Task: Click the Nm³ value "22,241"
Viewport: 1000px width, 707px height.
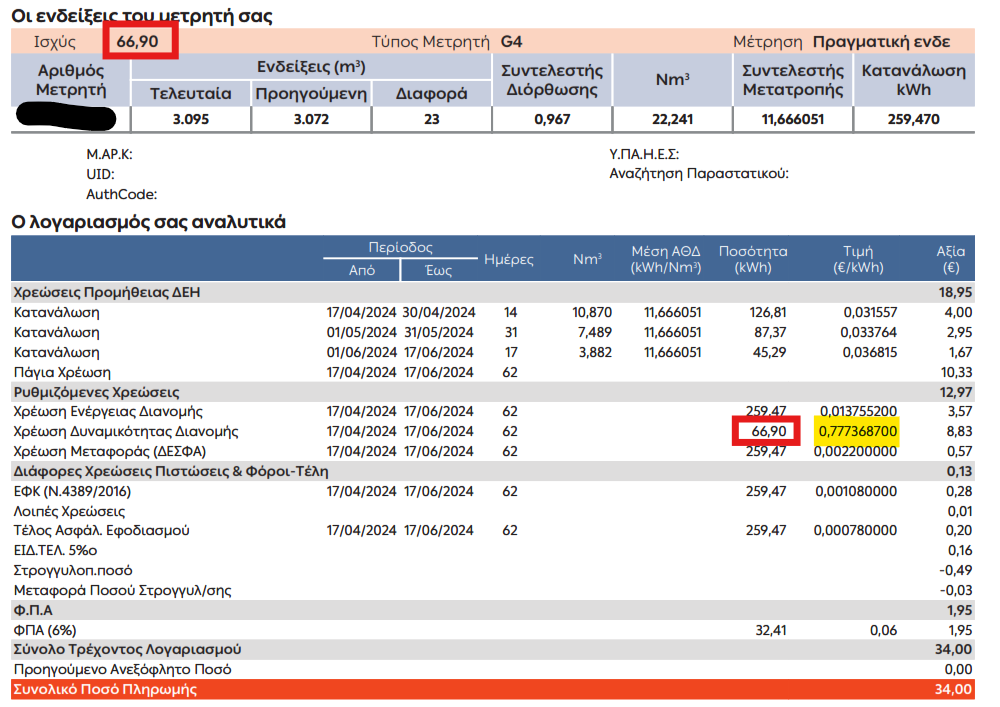Action: [672, 119]
